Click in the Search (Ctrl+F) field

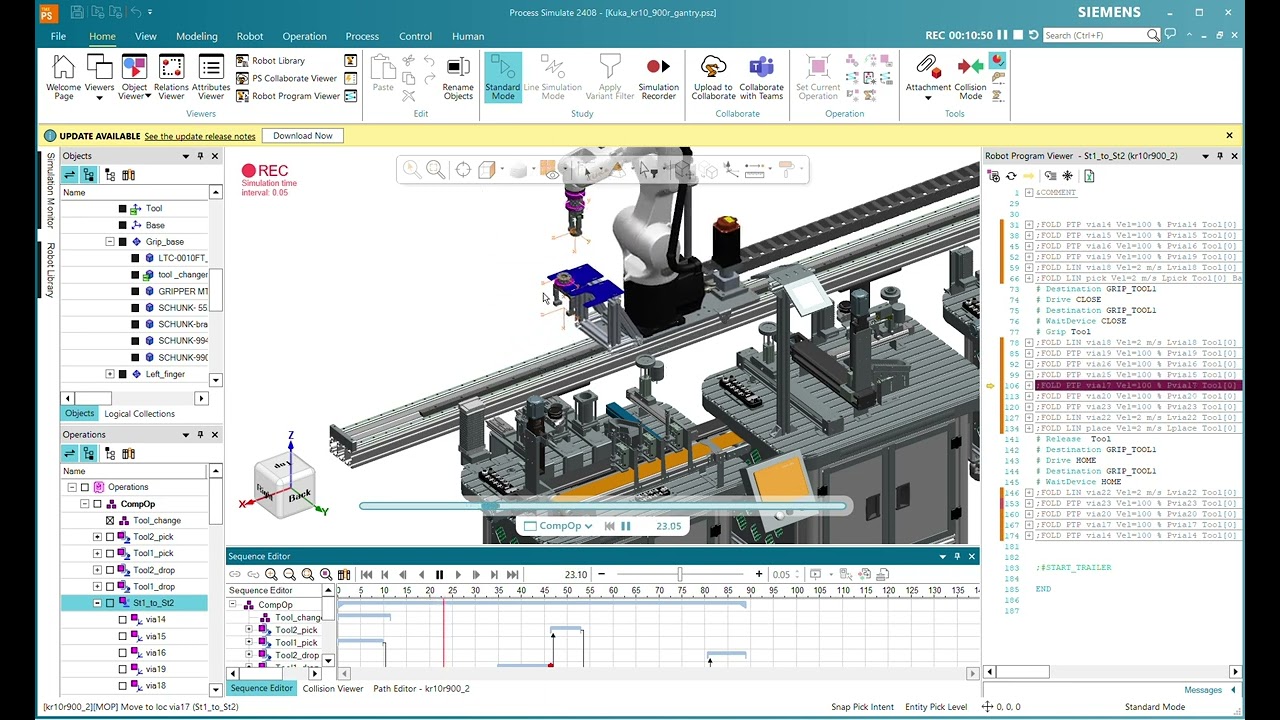[x=1094, y=35]
